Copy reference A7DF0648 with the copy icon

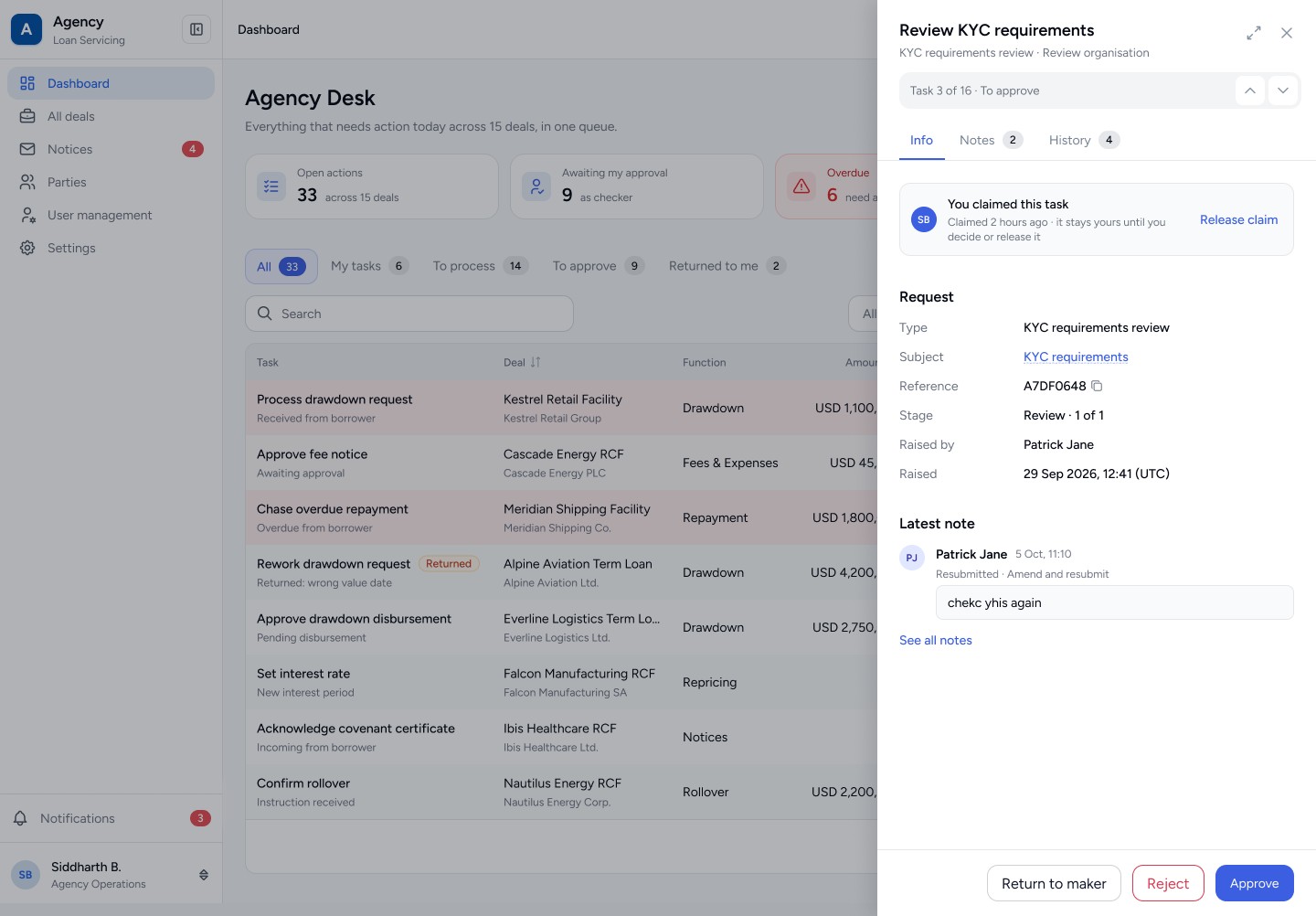[1098, 386]
